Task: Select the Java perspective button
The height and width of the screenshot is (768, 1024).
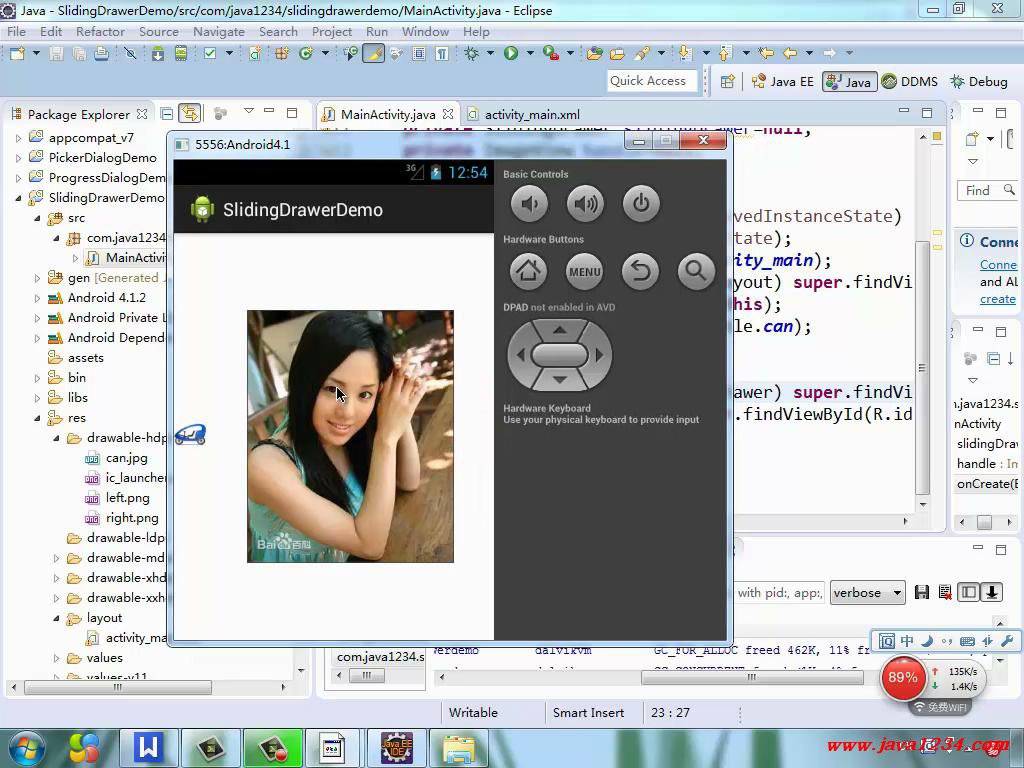Action: pyautogui.click(x=848, y=82)
